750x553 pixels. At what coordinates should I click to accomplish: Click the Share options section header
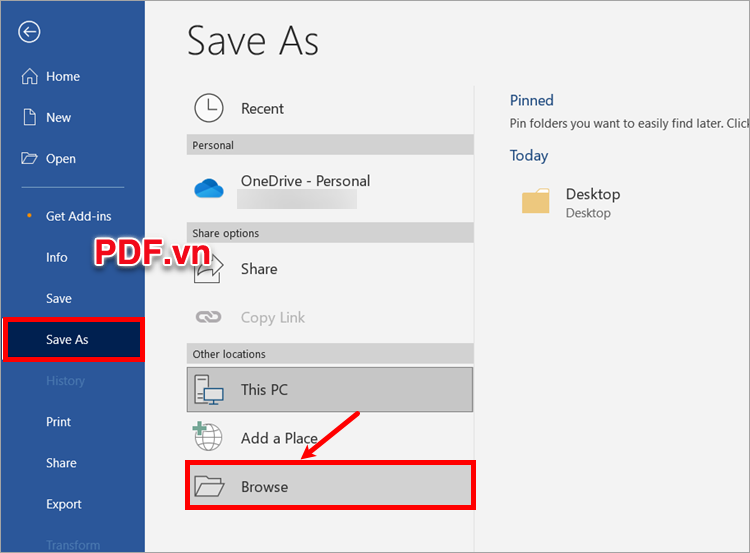[x=330, y=233]
